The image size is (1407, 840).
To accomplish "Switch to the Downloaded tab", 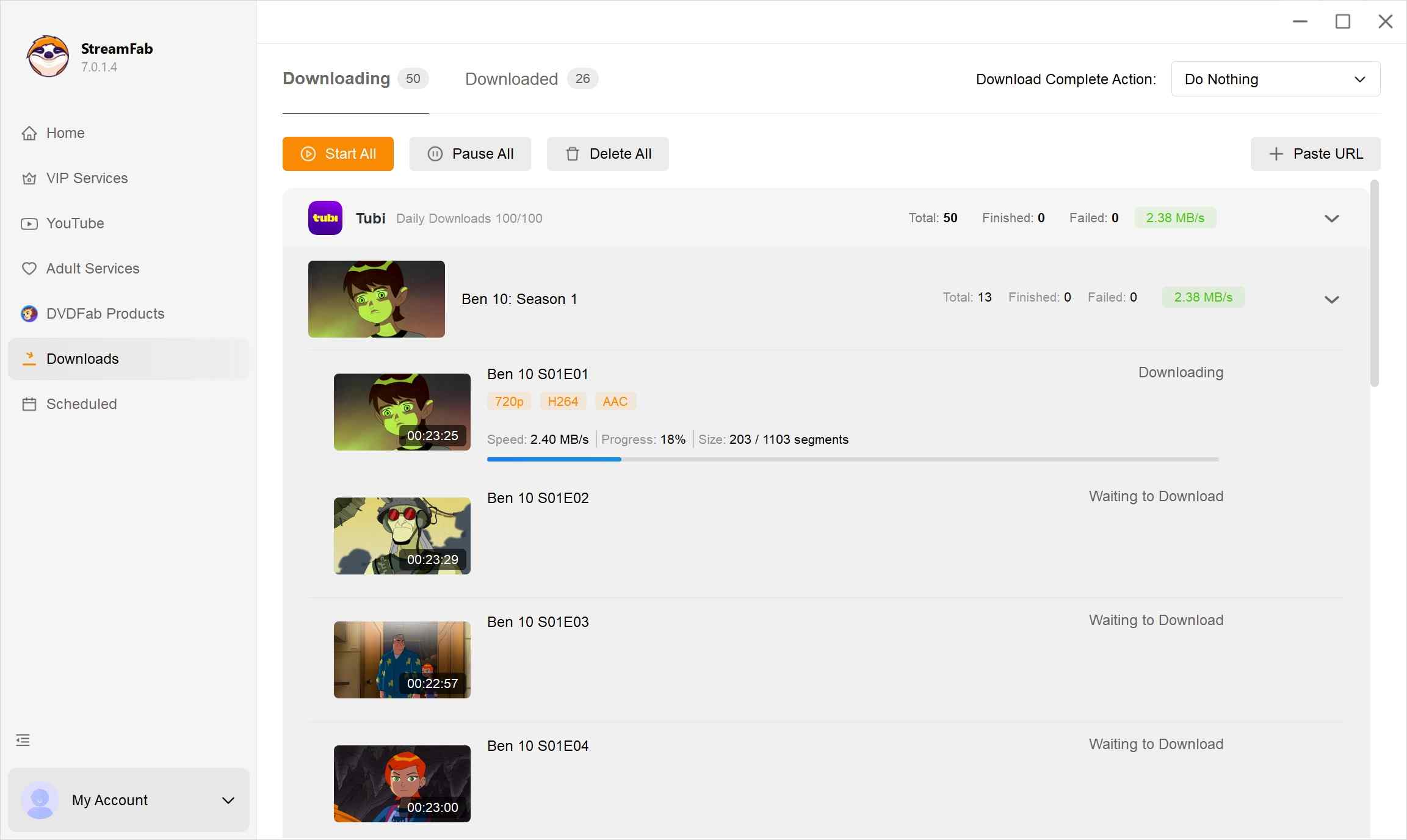I will point(511,79).
